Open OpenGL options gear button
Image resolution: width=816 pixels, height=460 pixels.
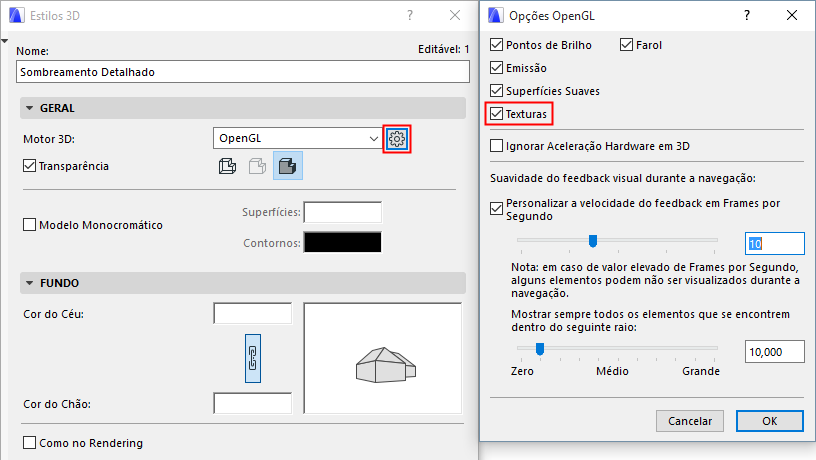[397, 138]
